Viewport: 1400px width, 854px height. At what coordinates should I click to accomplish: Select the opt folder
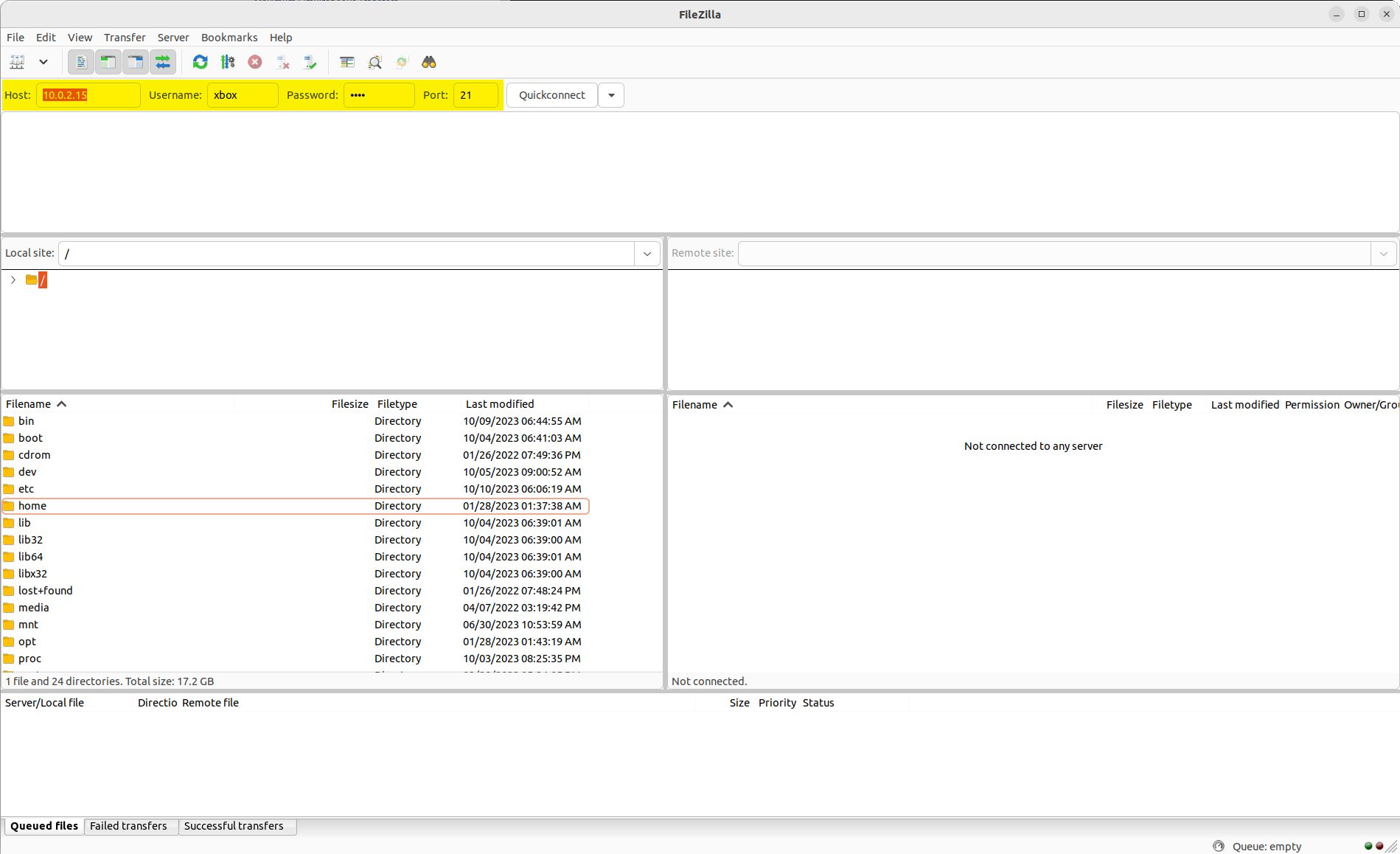[296, 642]
